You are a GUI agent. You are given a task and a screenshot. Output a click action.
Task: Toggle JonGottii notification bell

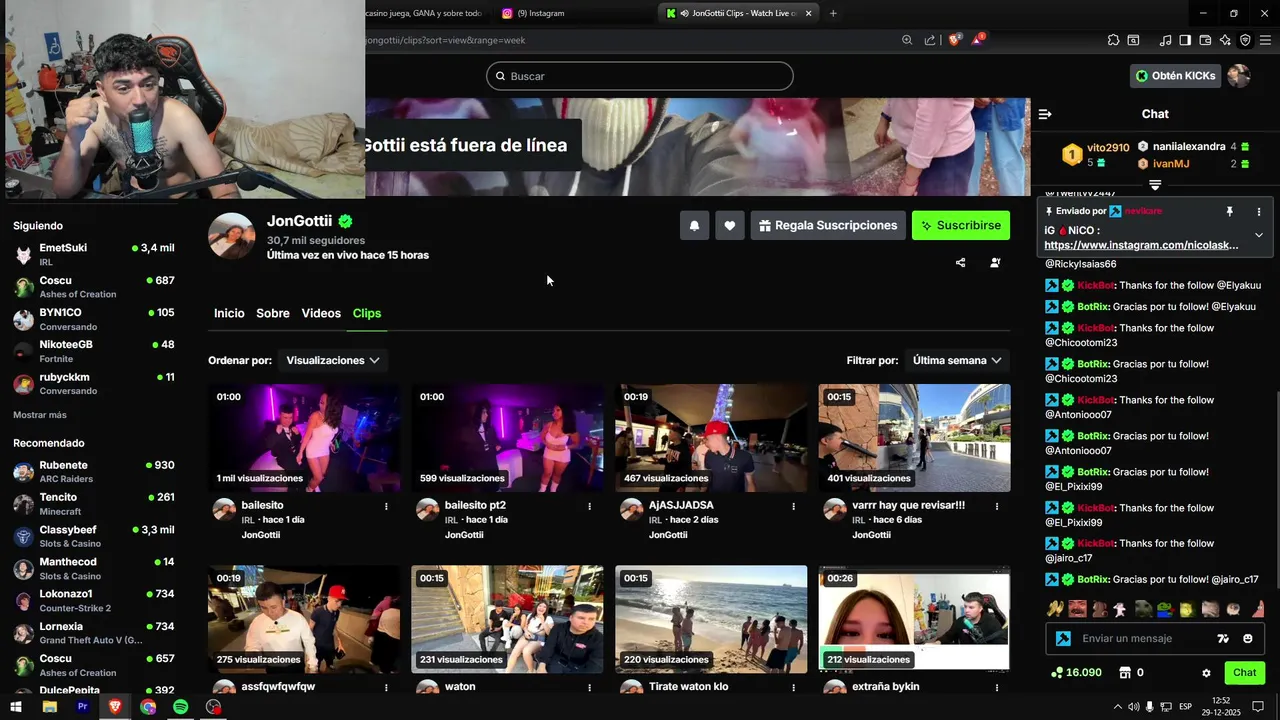coord(694,226)
